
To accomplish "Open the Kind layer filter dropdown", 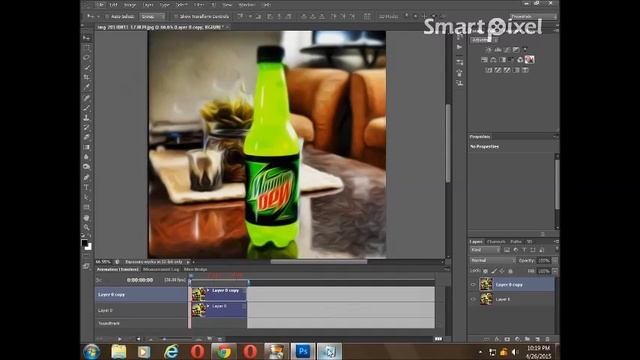I will pyautogui.click(x=485, y=250).
